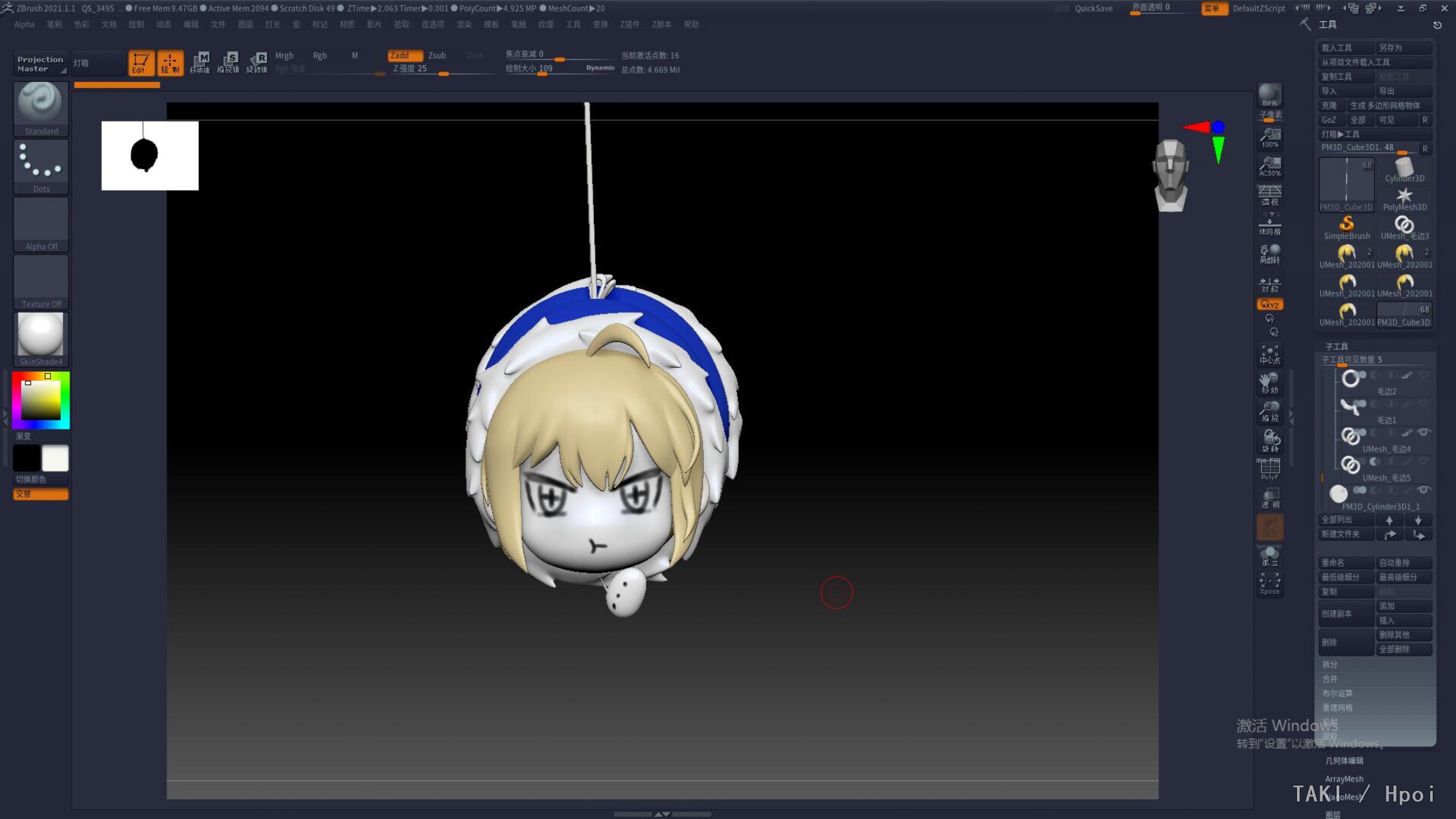The height and width of the screenshot is (819, 1456).
Task: Open the 灯箱▶工具 lightbox tools
Action: tap(1375, 134)
